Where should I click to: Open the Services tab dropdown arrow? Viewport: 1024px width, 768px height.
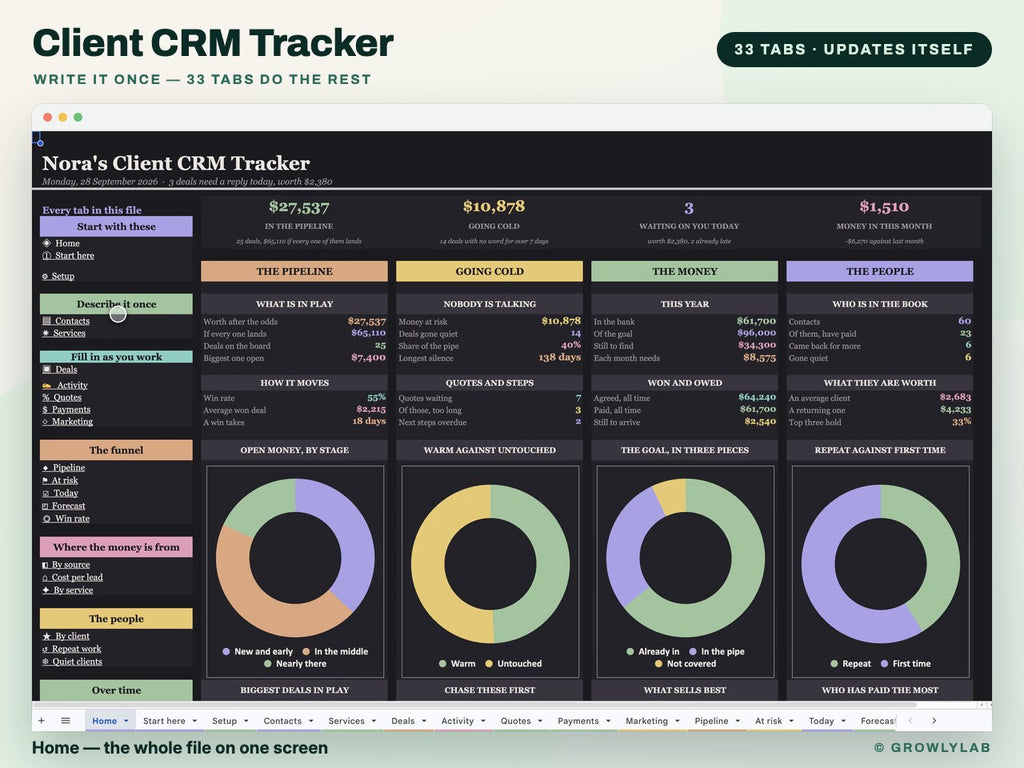pyautogui.click(x=374, y=721)
